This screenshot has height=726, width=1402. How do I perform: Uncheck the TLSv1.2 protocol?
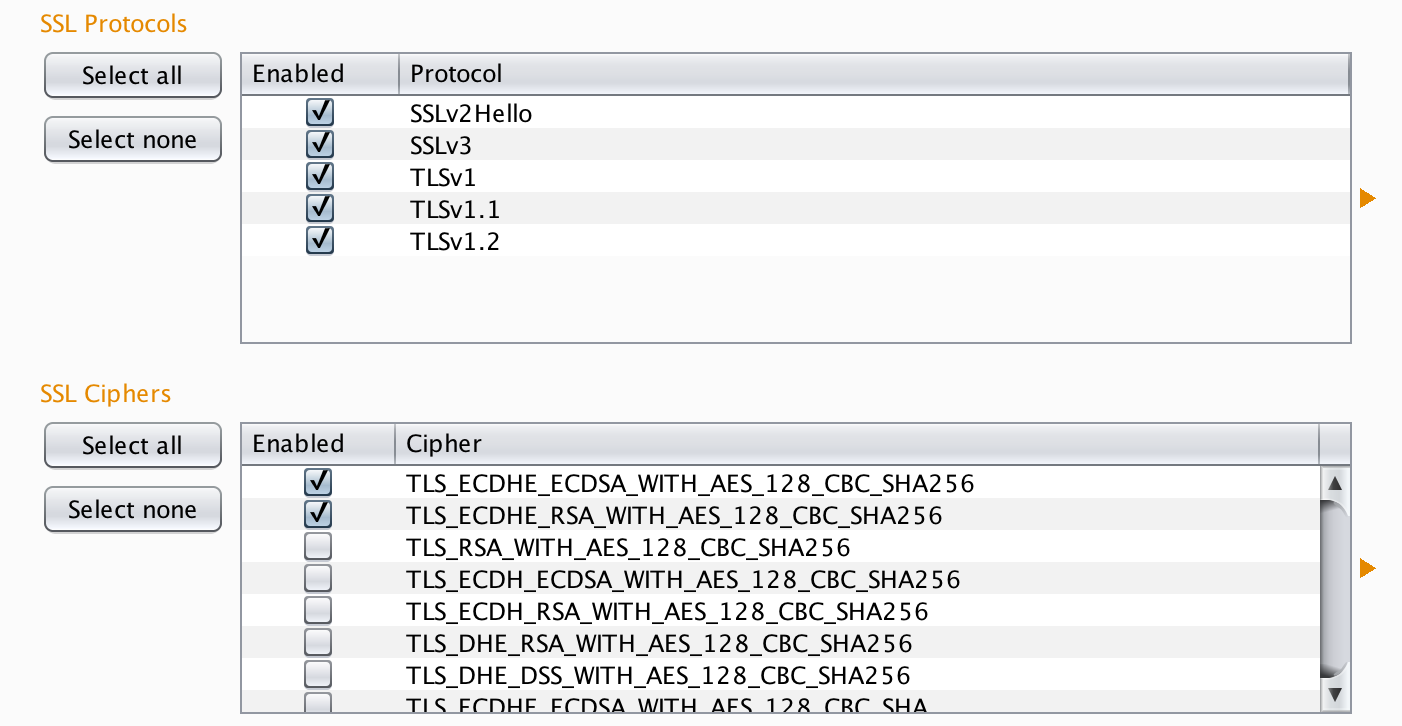pyautogui.click(x=320, y=241)
